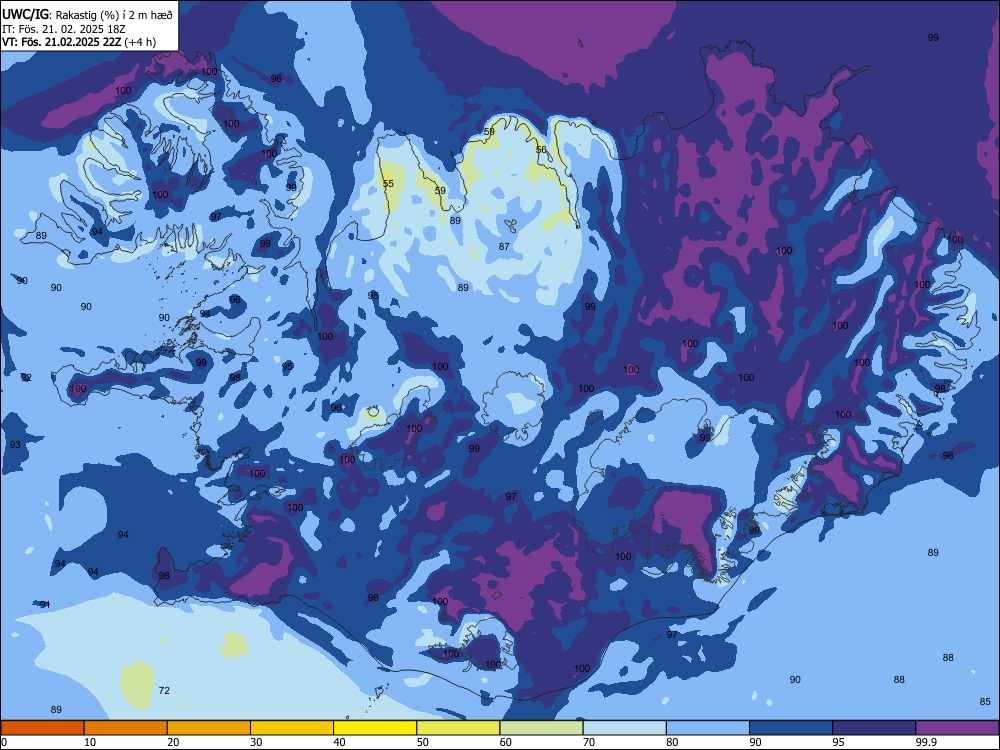Viewport: 1000px width, 750px height.
Task: Click the humidity value '93' on the map
Action: coord(15,445)
